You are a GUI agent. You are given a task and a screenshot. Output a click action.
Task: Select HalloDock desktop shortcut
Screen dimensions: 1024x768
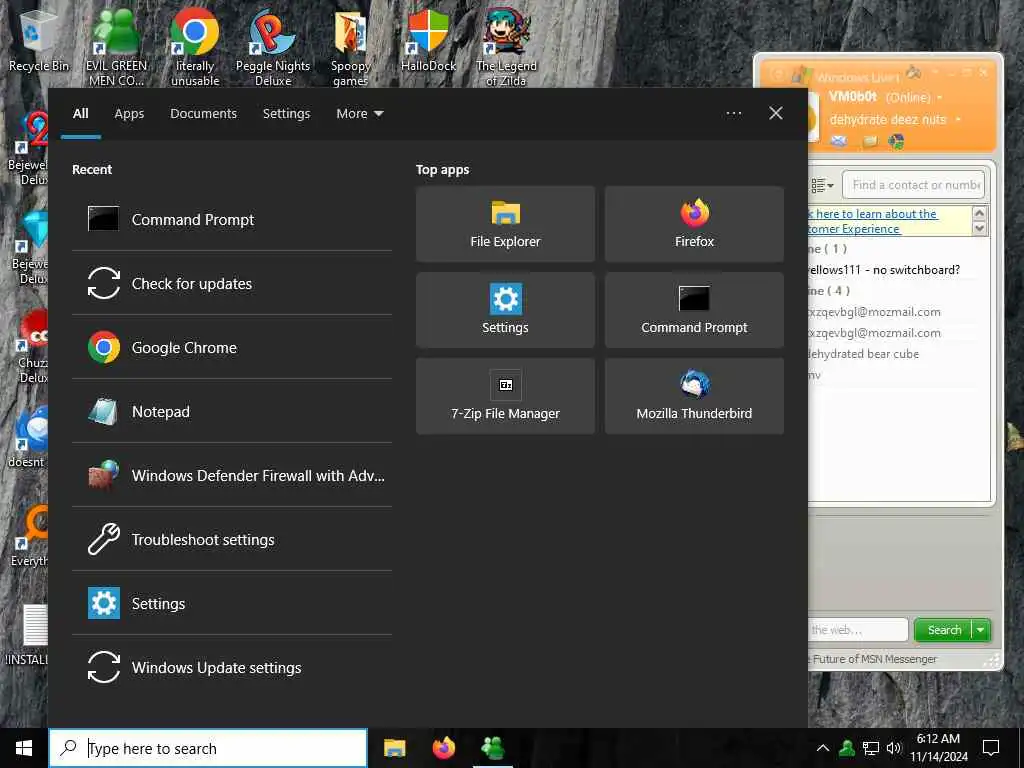(x=428, y=40)
